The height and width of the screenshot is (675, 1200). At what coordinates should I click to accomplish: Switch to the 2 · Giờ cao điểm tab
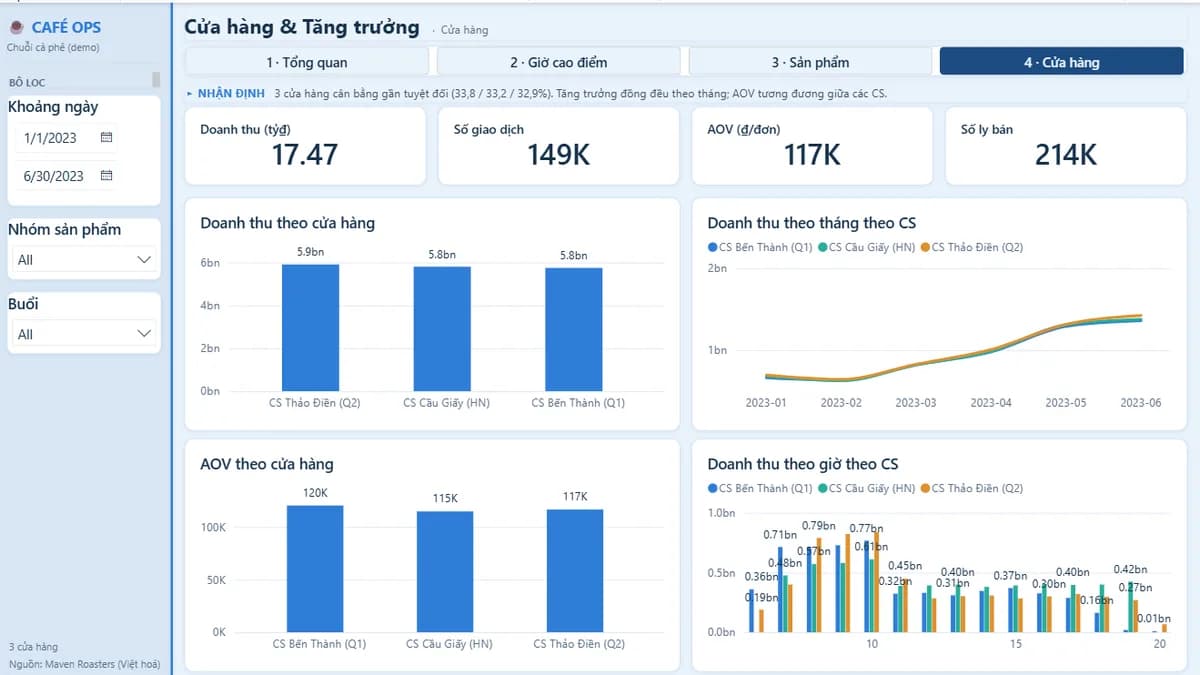(x=558, y=62)
